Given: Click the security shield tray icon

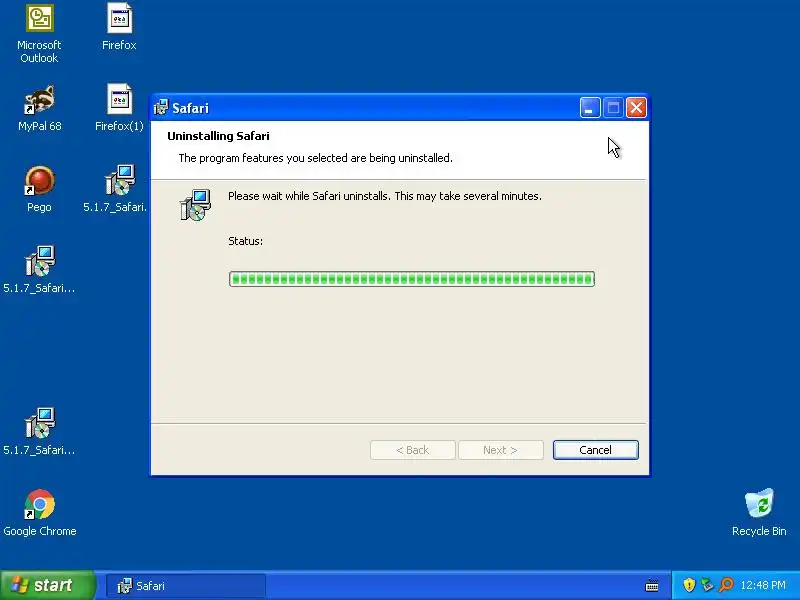Looking at the screenshot, I should click(689, 585).
